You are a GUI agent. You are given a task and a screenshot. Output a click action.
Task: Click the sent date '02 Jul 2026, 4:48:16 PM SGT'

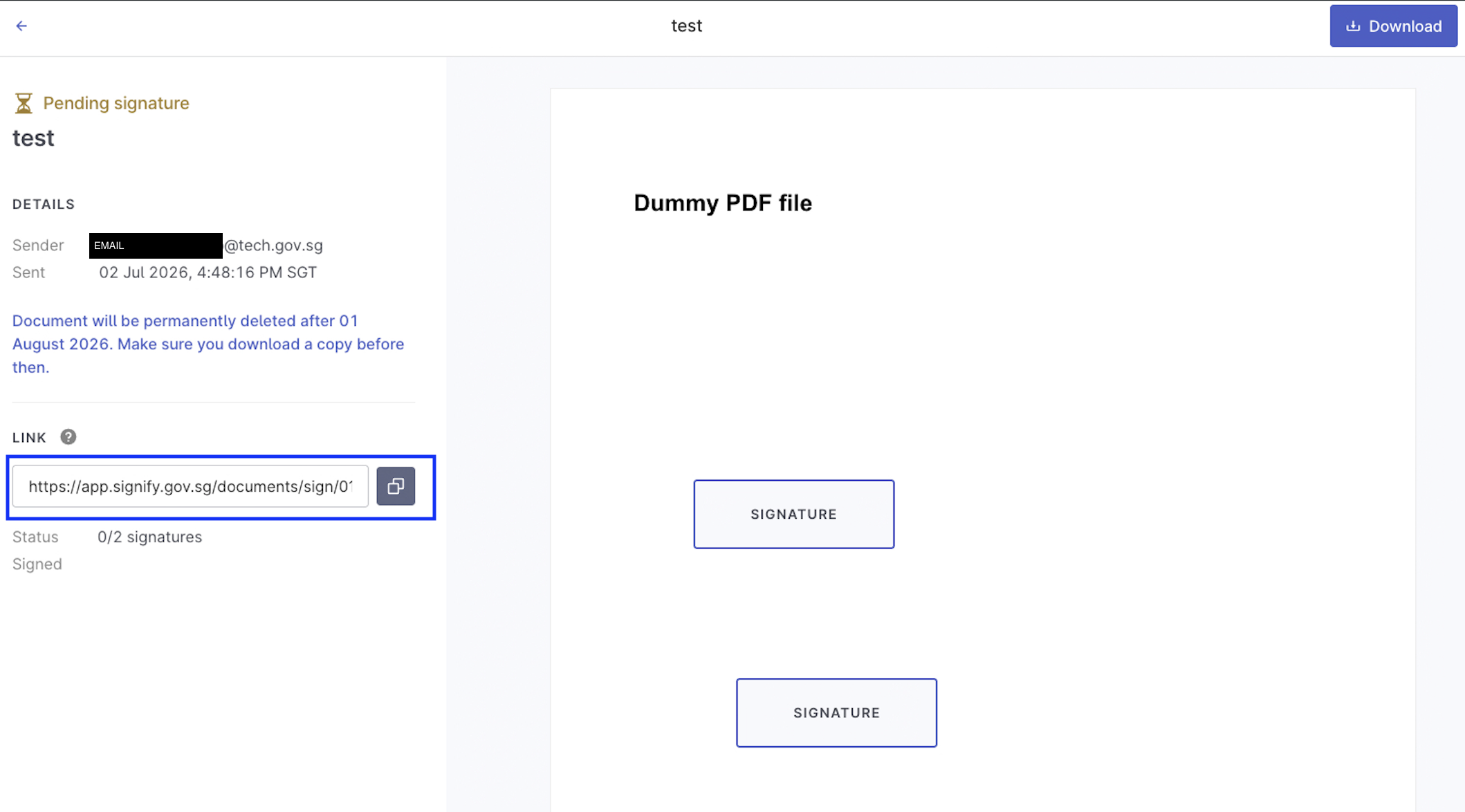[x=208, y=273]
